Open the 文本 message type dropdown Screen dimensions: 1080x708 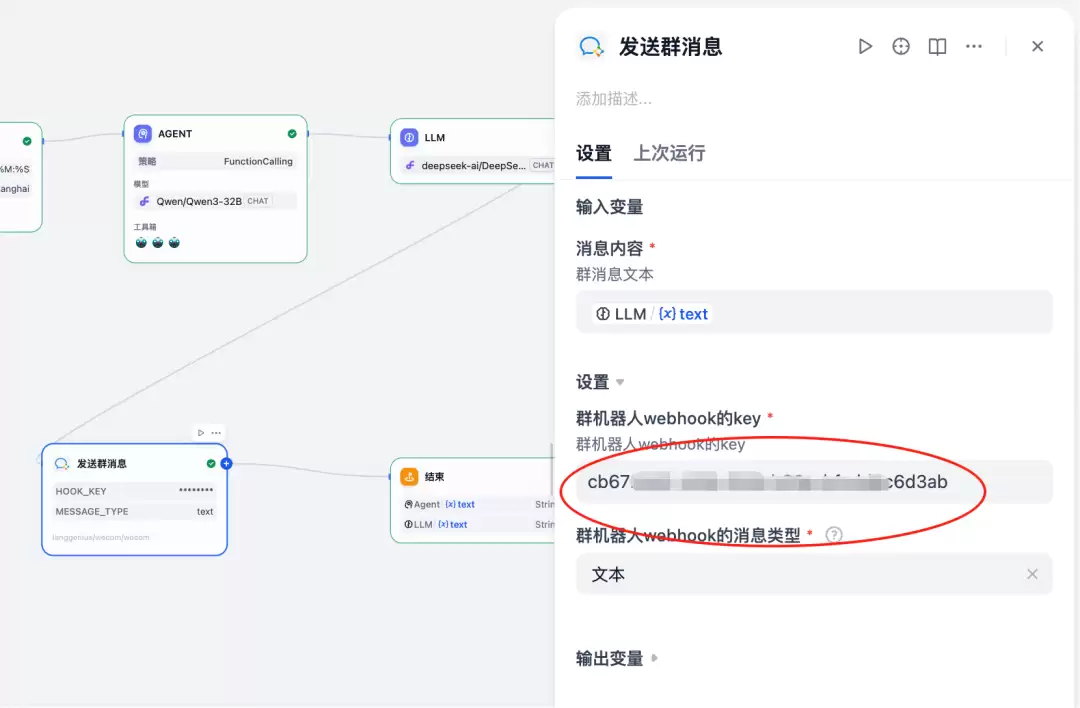pyautogui.click(x=814, y=574)
